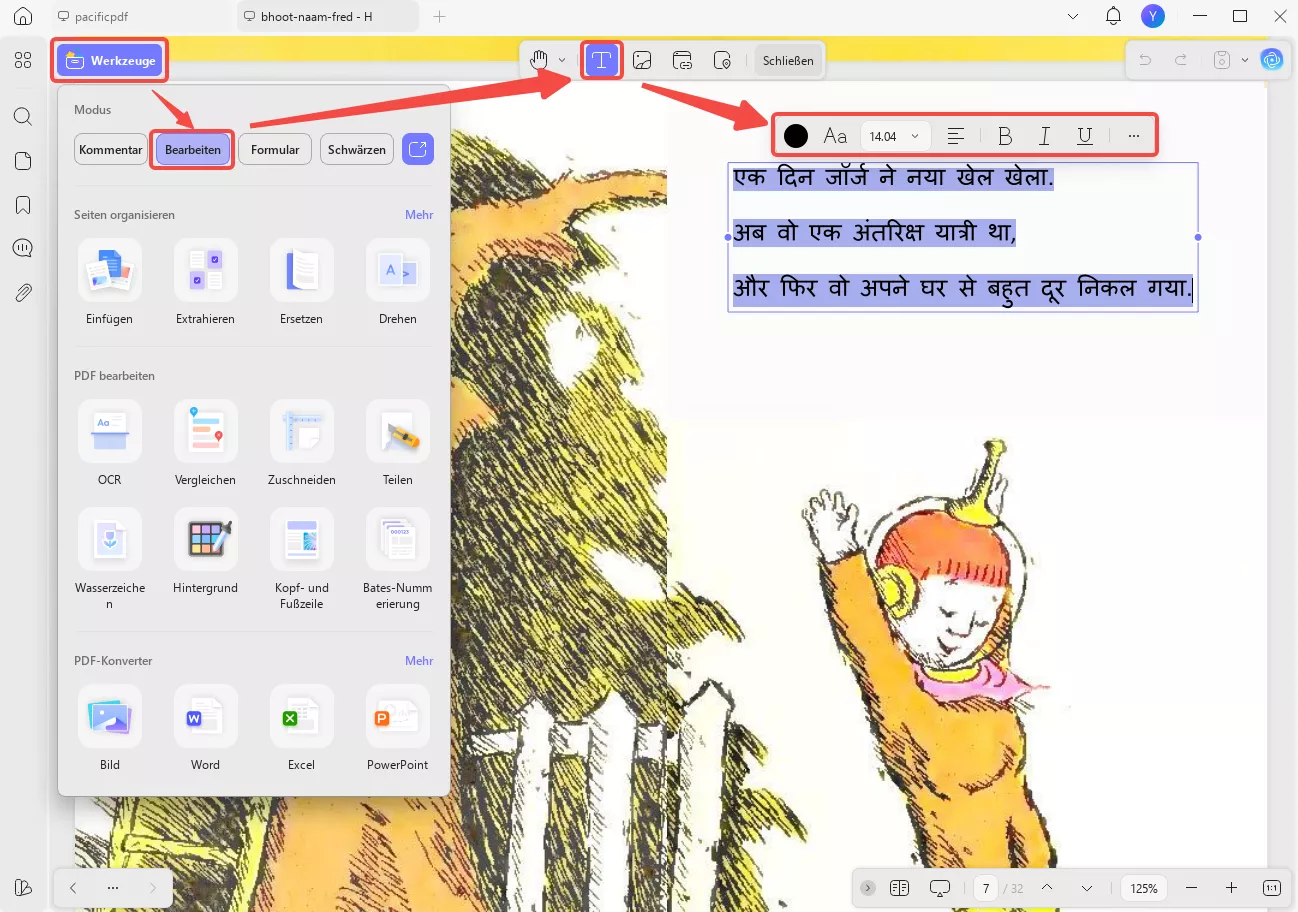Click the purple export mode button
Image resolution: width=1298 pixels, height=912 pixels.
click(418, 150)
